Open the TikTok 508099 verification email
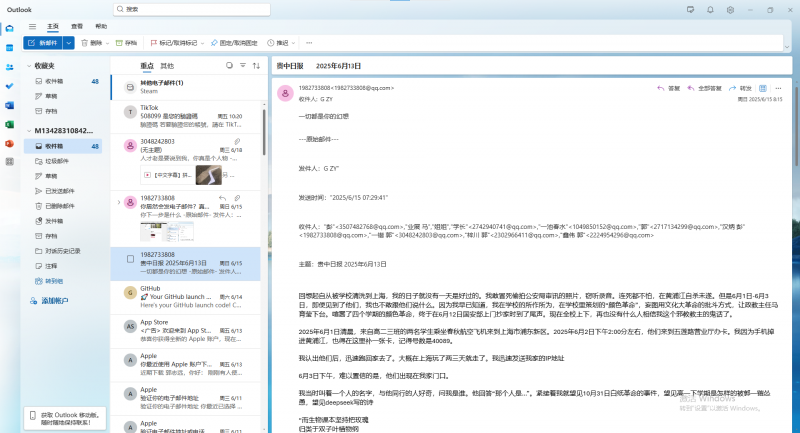This screenshot has height=433, width=800. tap(186, 117)
